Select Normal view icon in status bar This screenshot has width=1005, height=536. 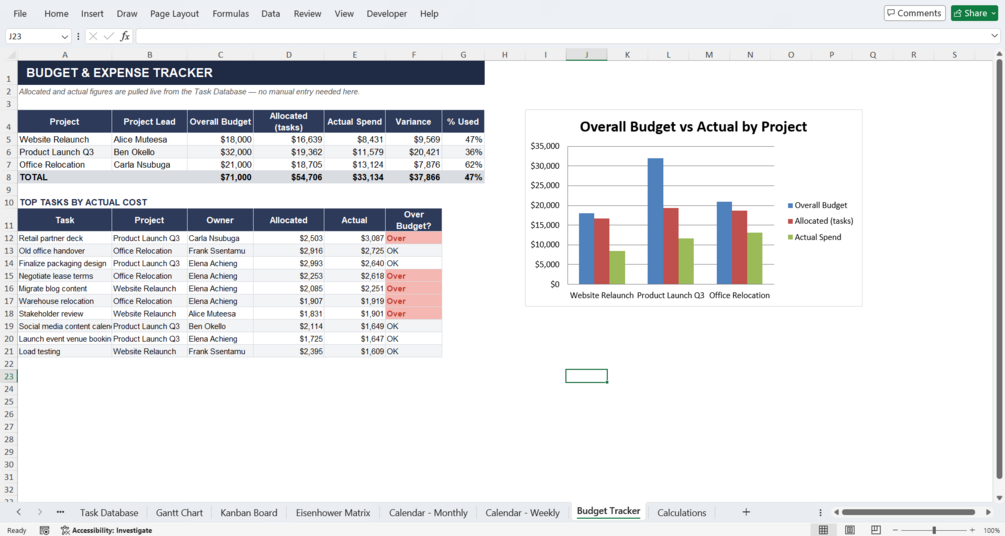coord(824,530)
